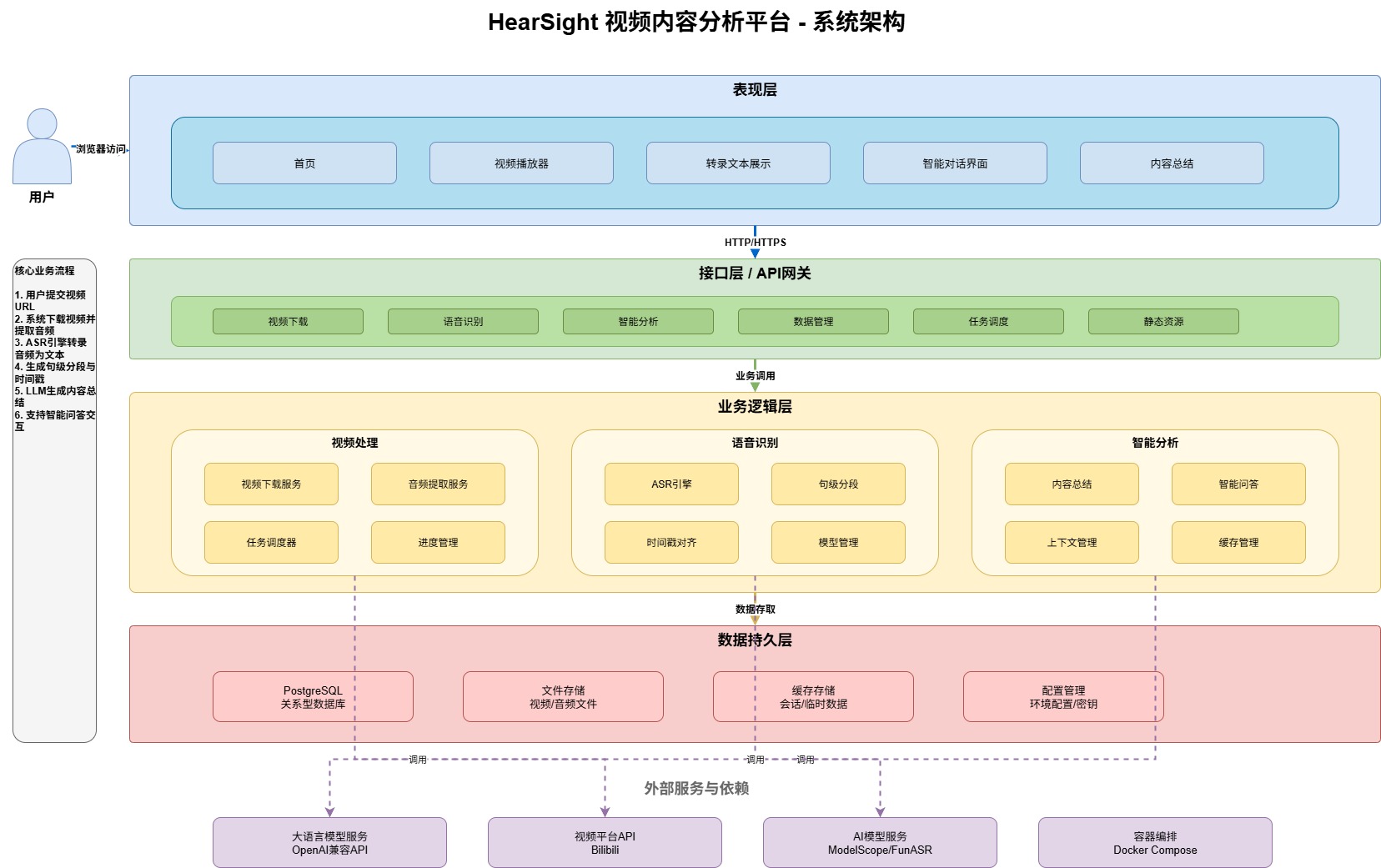Expand the 视频处理 group panel
The image size is (1381, 868).
tap(353, 443)
